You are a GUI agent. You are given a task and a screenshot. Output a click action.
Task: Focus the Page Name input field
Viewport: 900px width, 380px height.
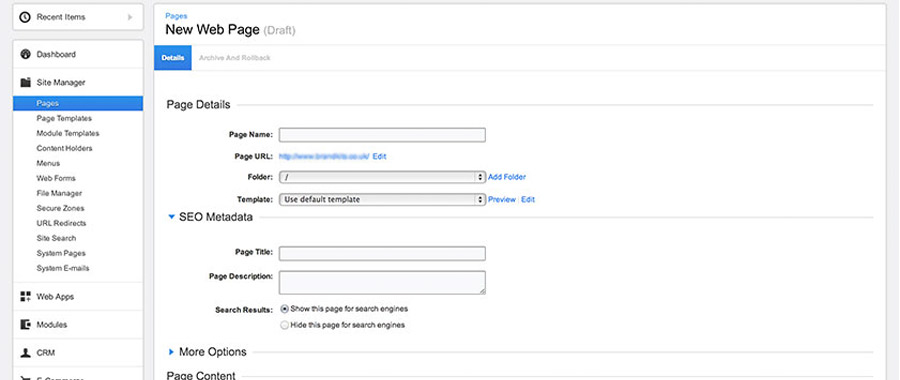(x=382, y=135)
